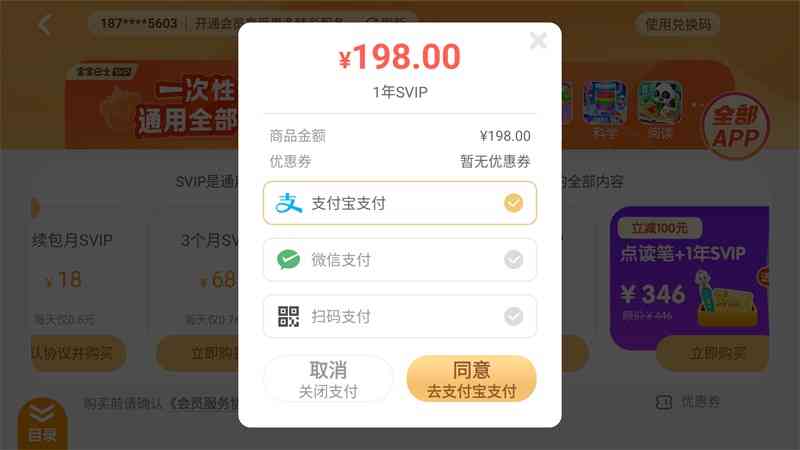Open the 目录 catalog button
The width and height of the screenshot is (800, 450).
tap(42, 423)
